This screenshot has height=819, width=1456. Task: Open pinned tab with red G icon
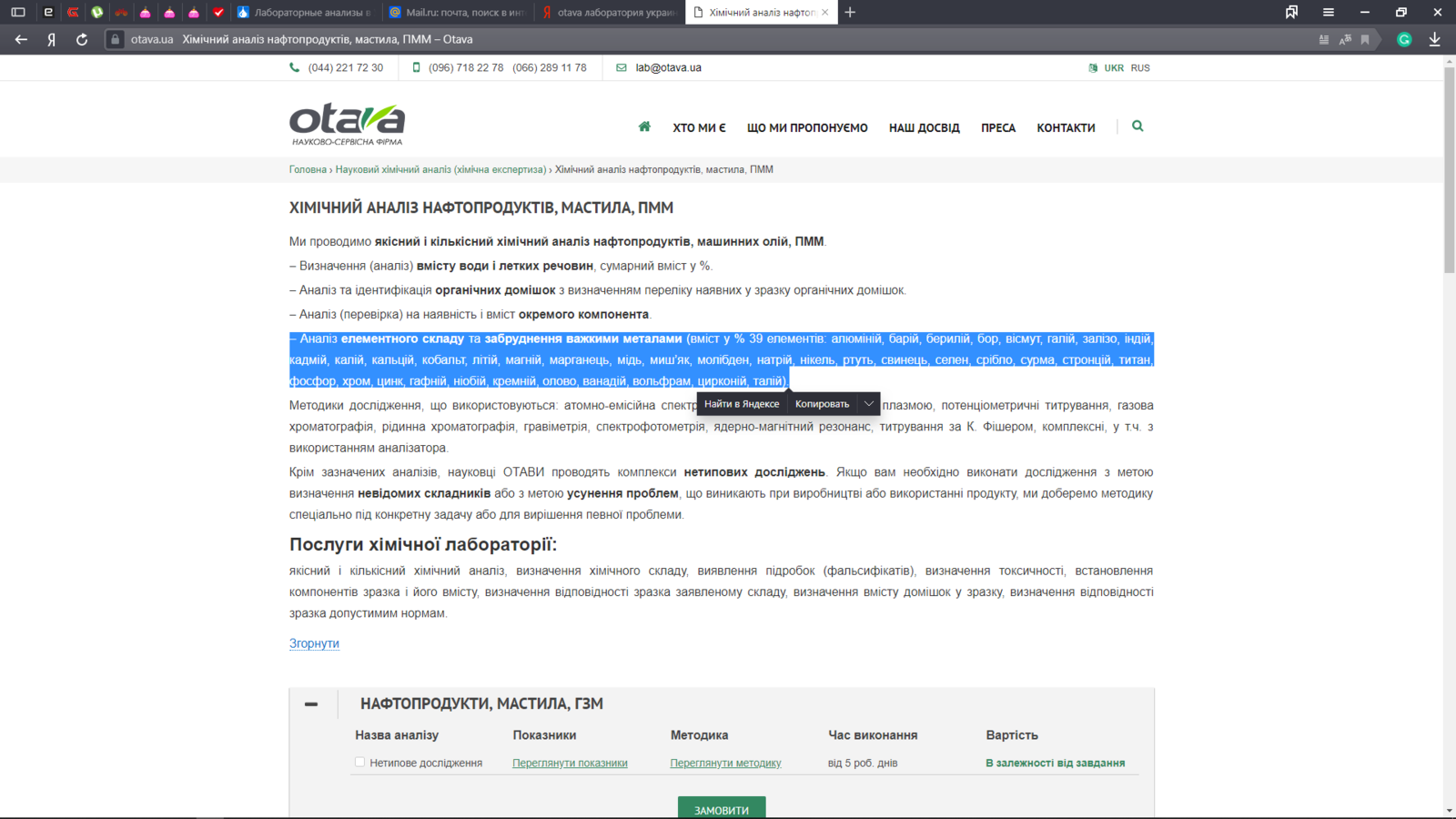[x=73, y=13]
